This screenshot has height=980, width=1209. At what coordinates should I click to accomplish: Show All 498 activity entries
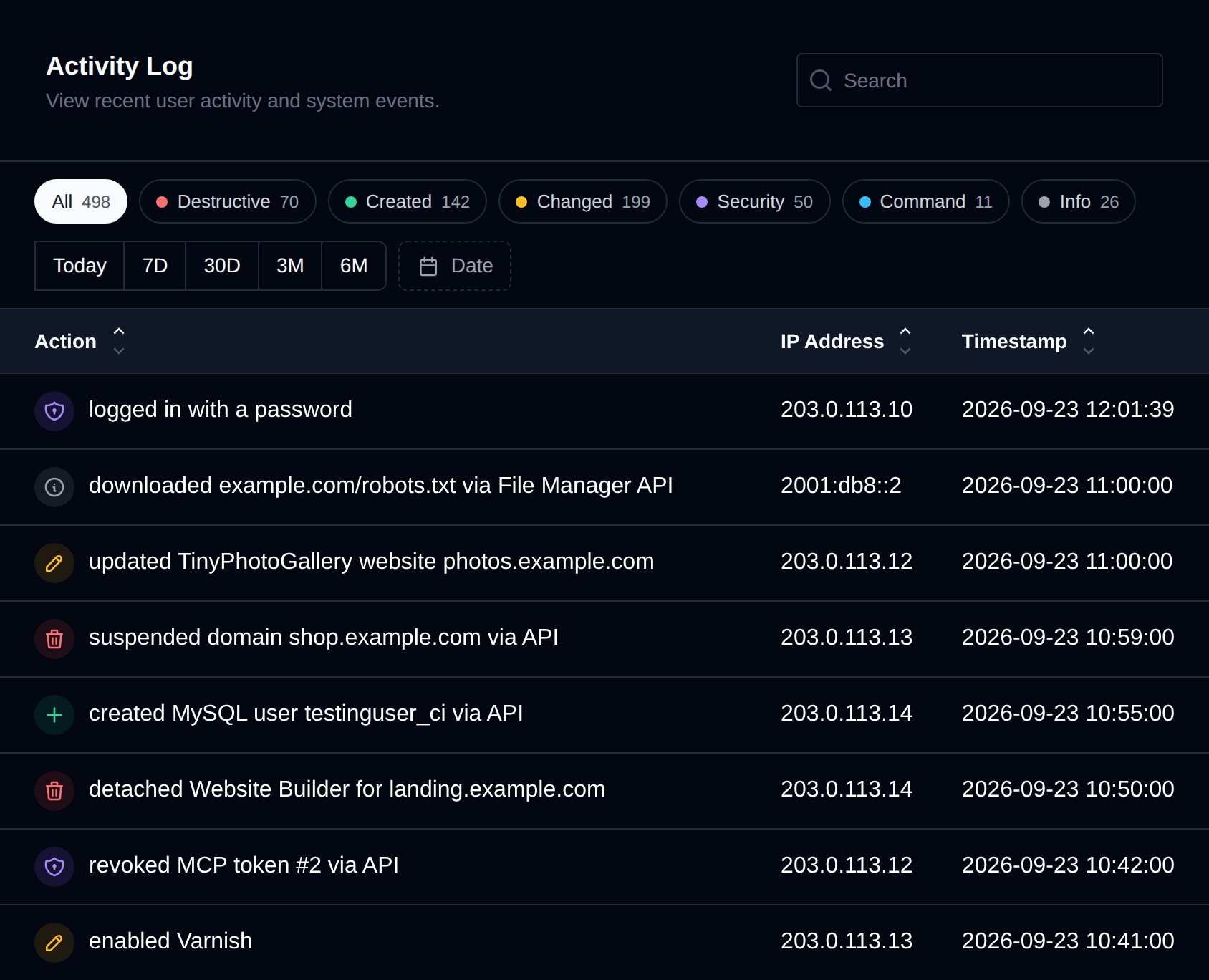(81, 201)
